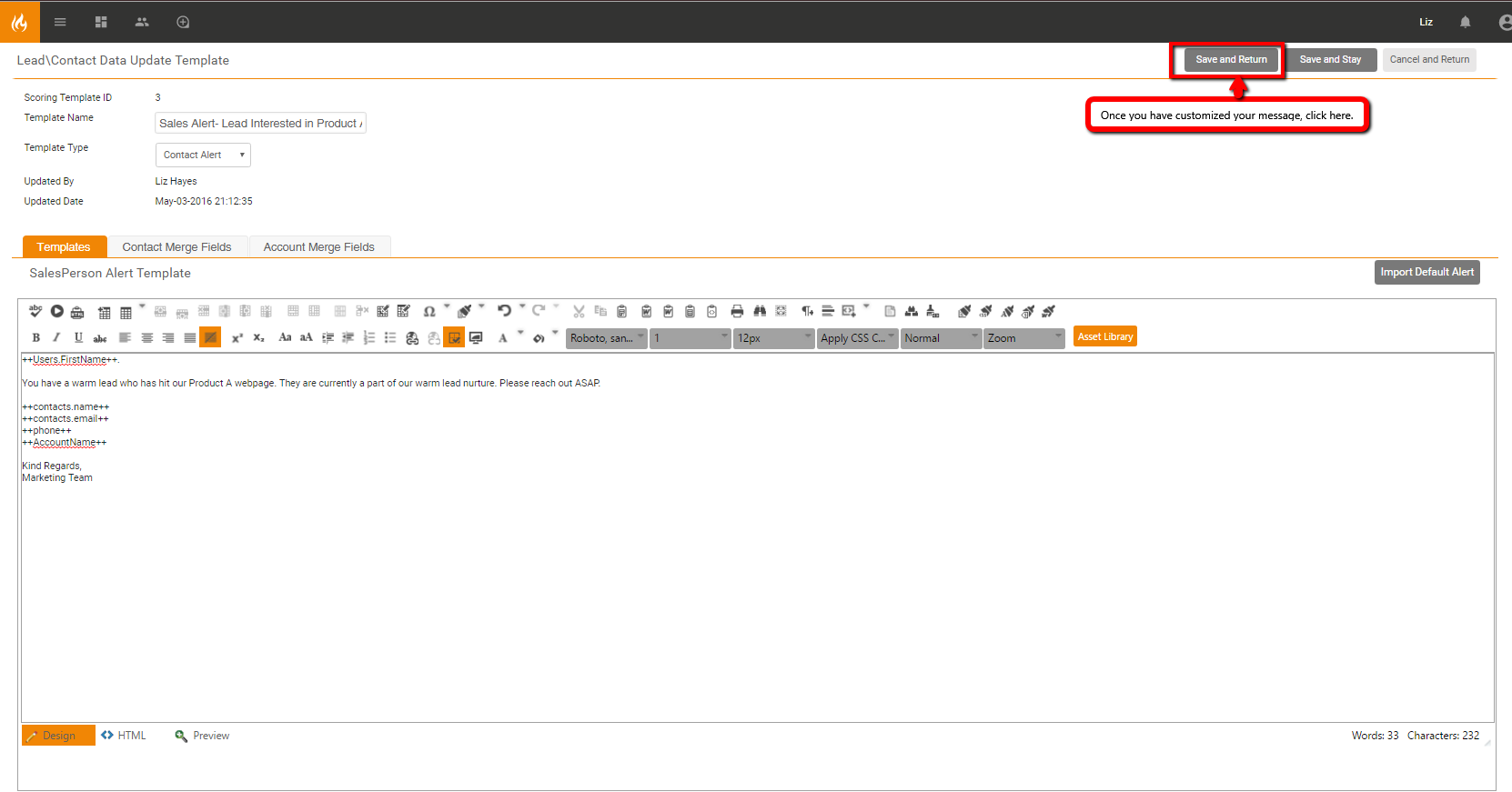Open the background color paint bucket picker
This screenshot has width=1512, height=792.
(539, 337)
